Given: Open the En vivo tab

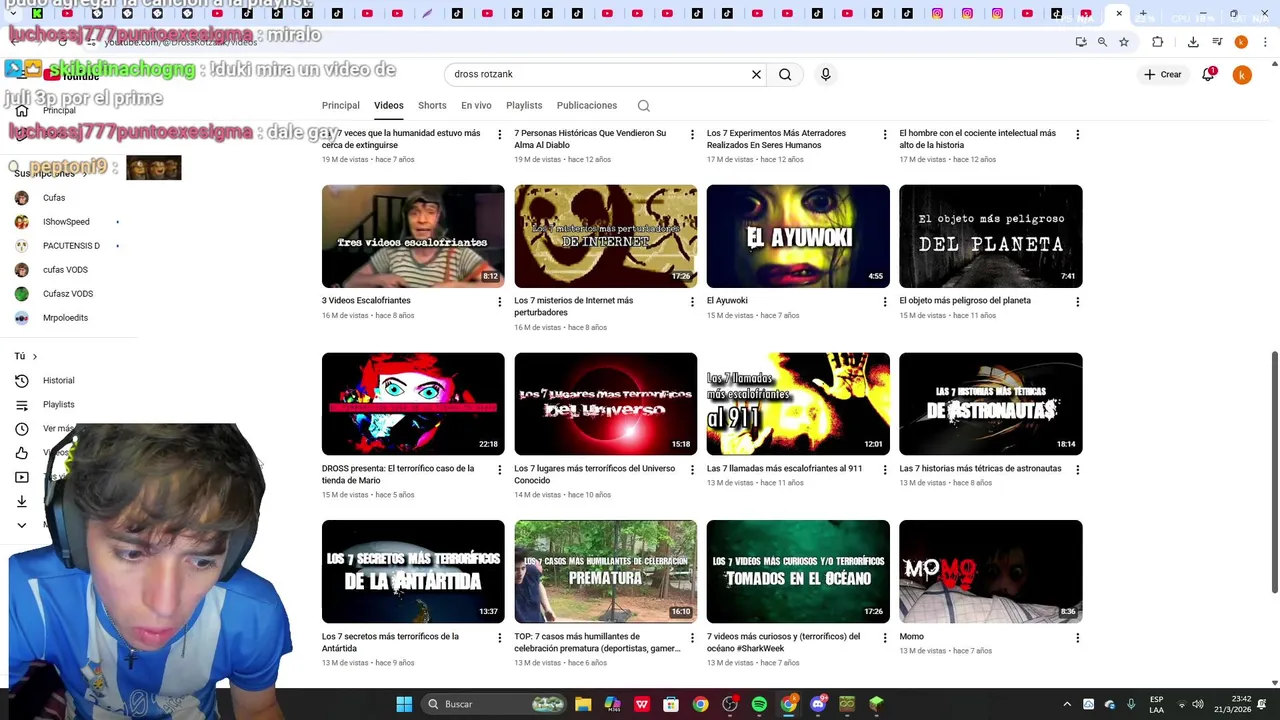Looking at the screenshot, I should pos(476,105).
